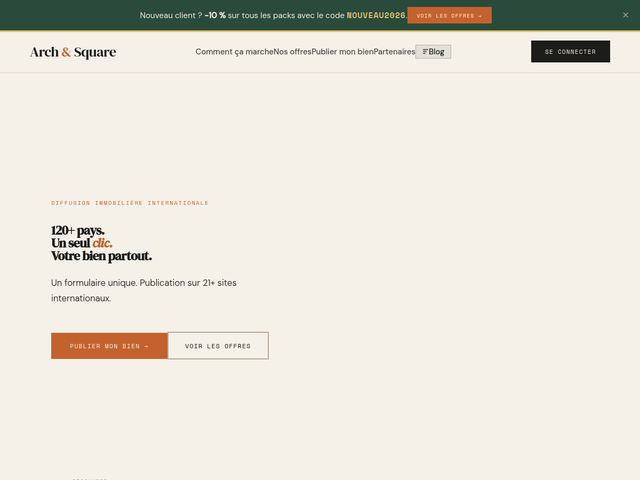The image size is (640, 480).
Task: Click the Arch & Square logo
Action: (x=73, y=52)
